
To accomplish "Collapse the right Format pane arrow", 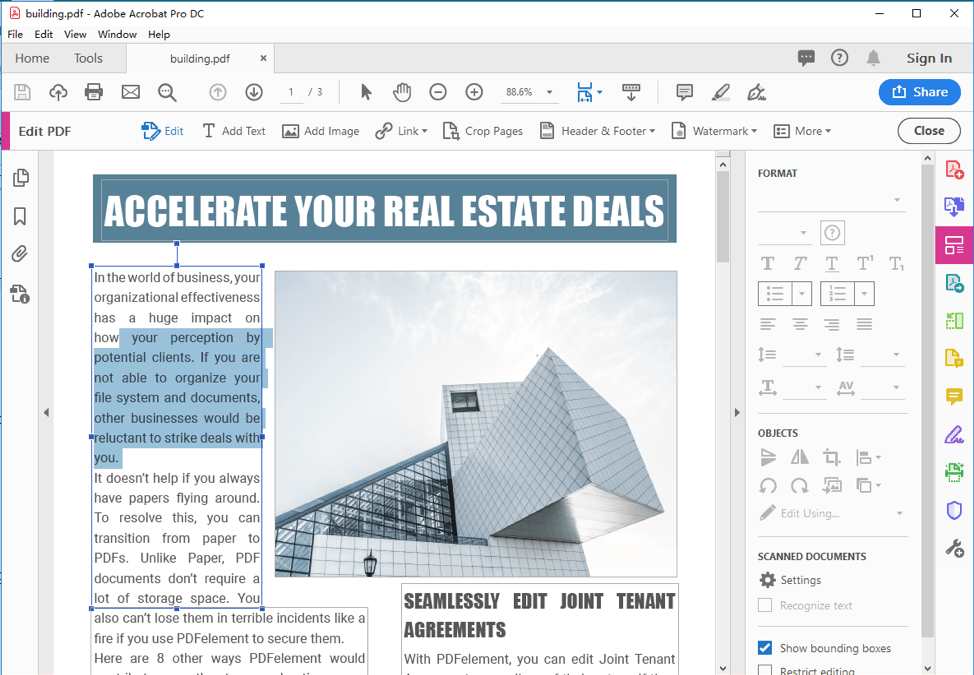I will [737, 412].
